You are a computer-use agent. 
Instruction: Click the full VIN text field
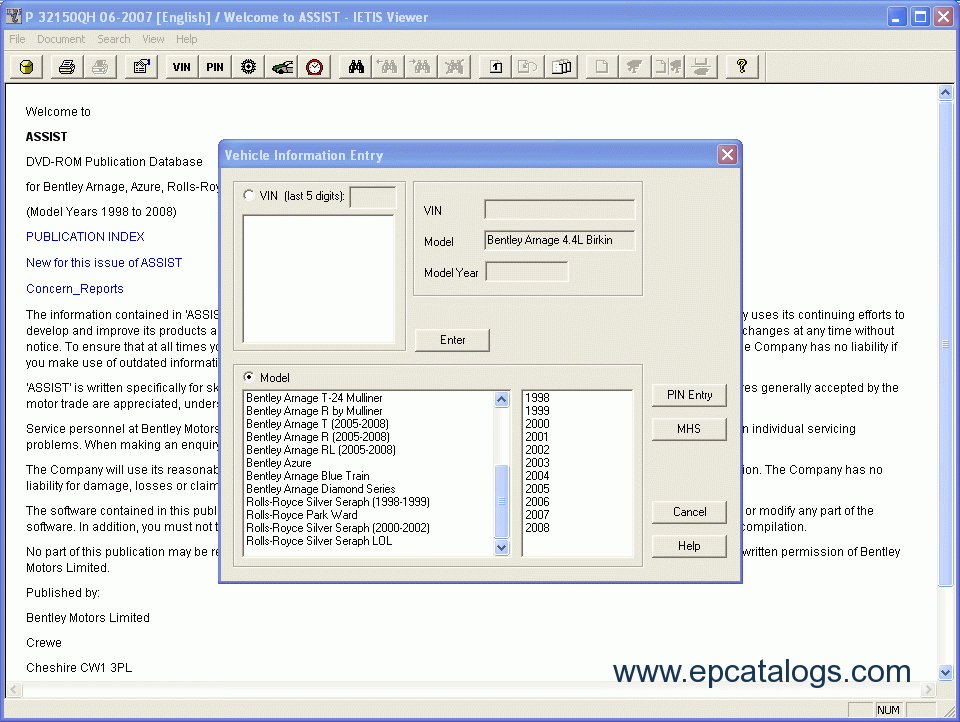coord(560,209)
